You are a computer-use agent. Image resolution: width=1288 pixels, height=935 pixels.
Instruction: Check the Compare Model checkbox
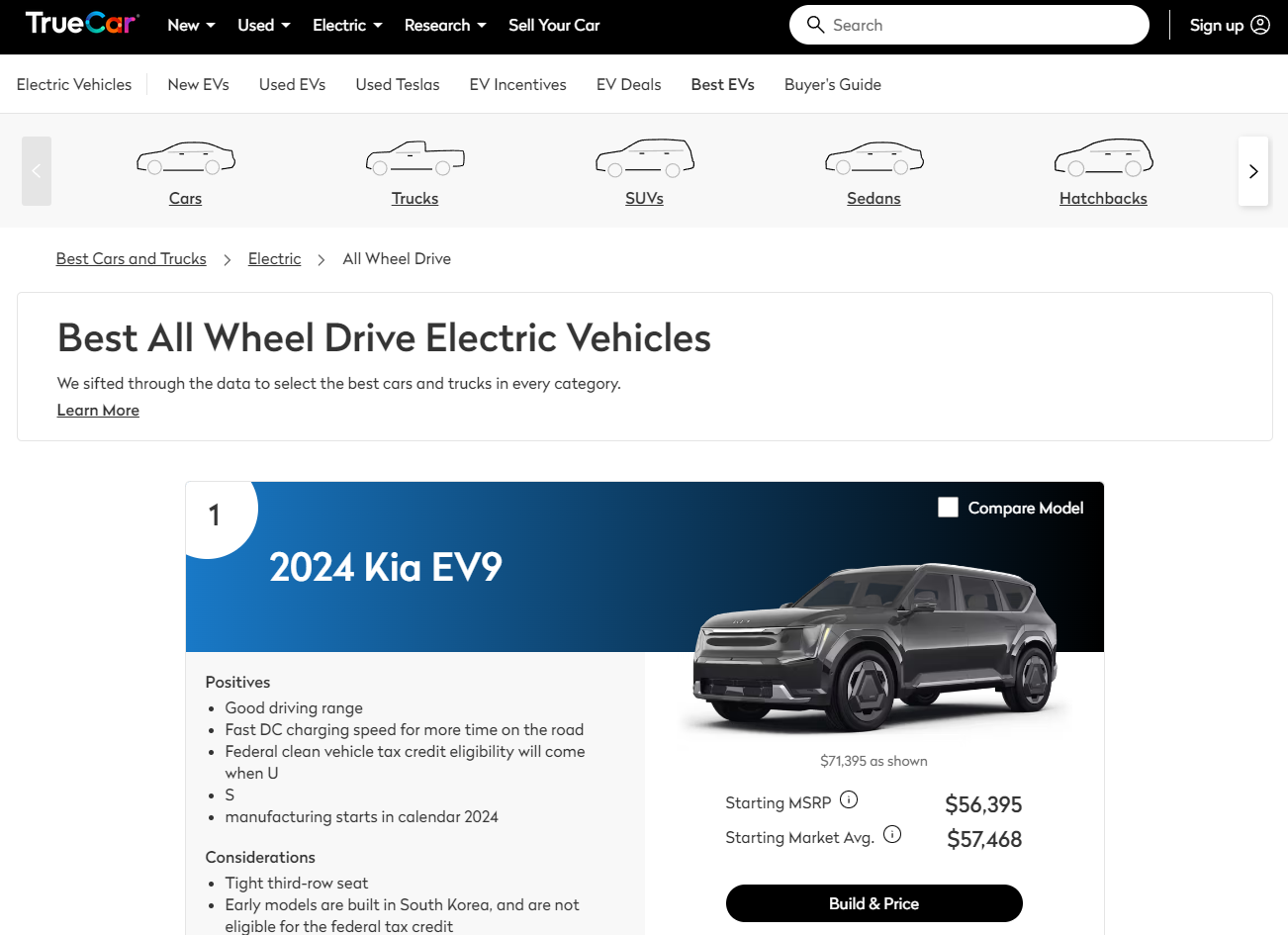click(948, 508)
